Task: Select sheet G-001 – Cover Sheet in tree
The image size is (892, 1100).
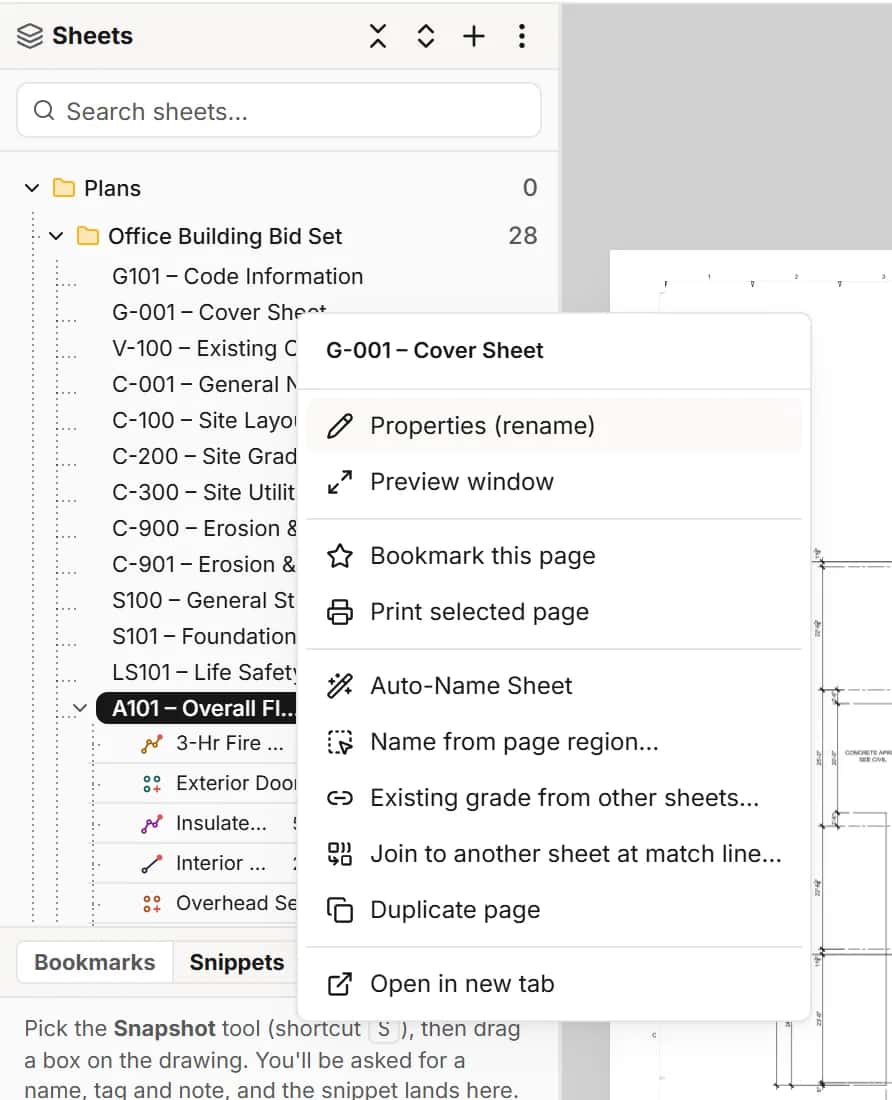Action: (219, 312)
